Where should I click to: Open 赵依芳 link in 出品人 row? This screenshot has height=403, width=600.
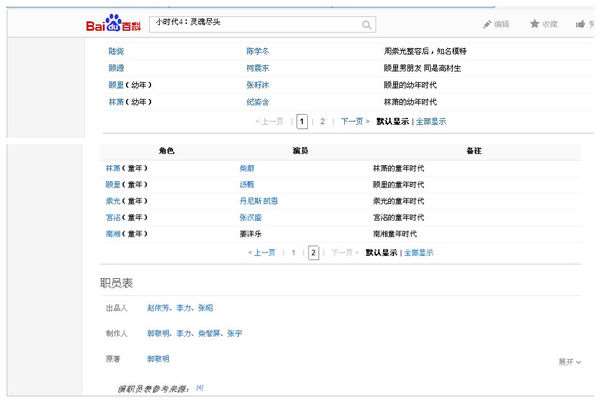click(158, 308)
